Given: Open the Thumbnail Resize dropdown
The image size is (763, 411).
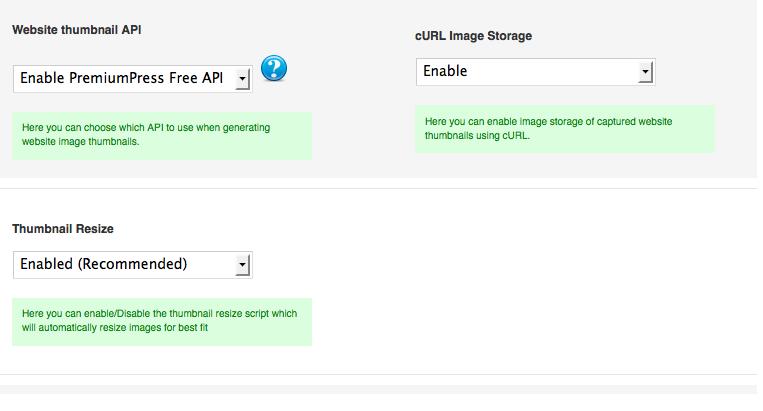Looking at the screenshot, I should [132, 265].
